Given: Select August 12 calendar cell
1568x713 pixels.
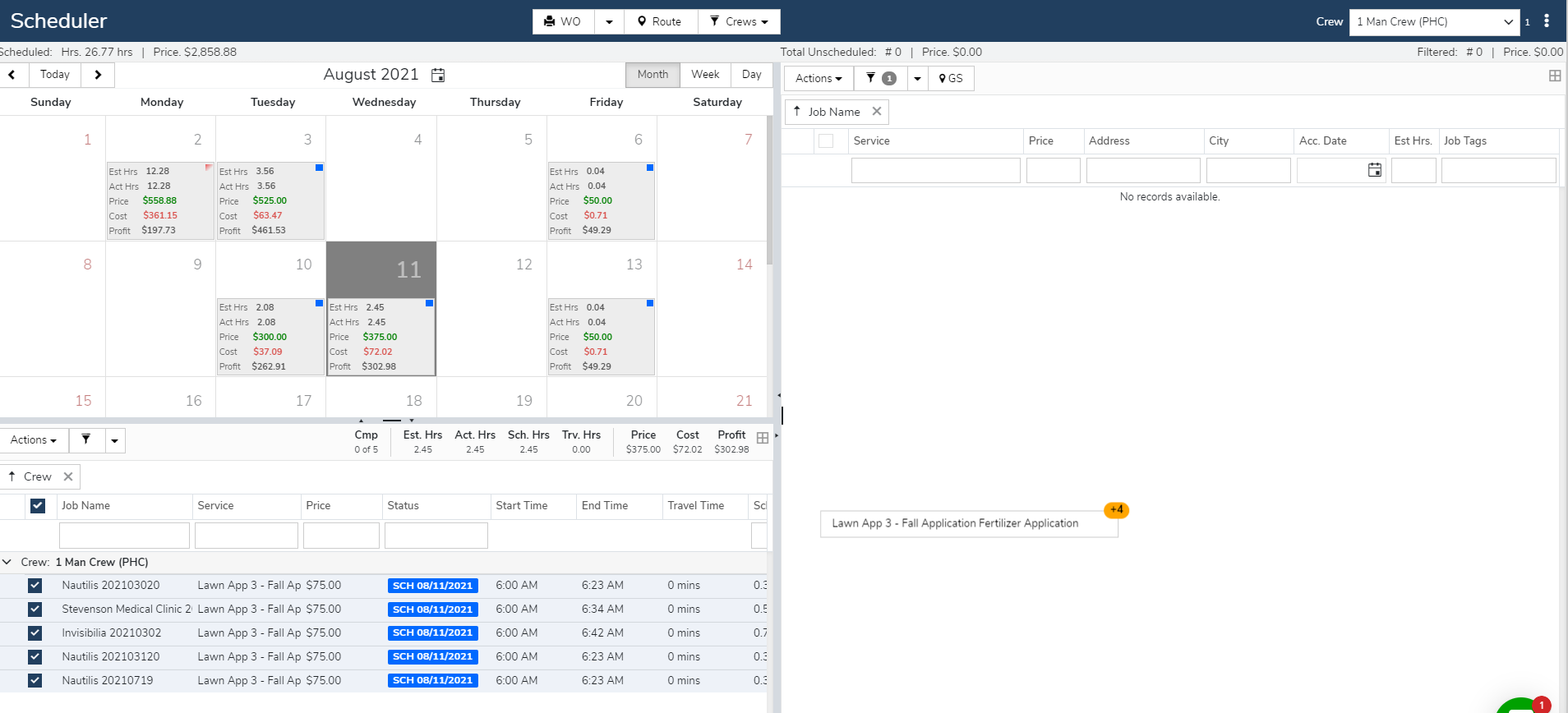Looking at the screenshot, I should tap(491, 309).
